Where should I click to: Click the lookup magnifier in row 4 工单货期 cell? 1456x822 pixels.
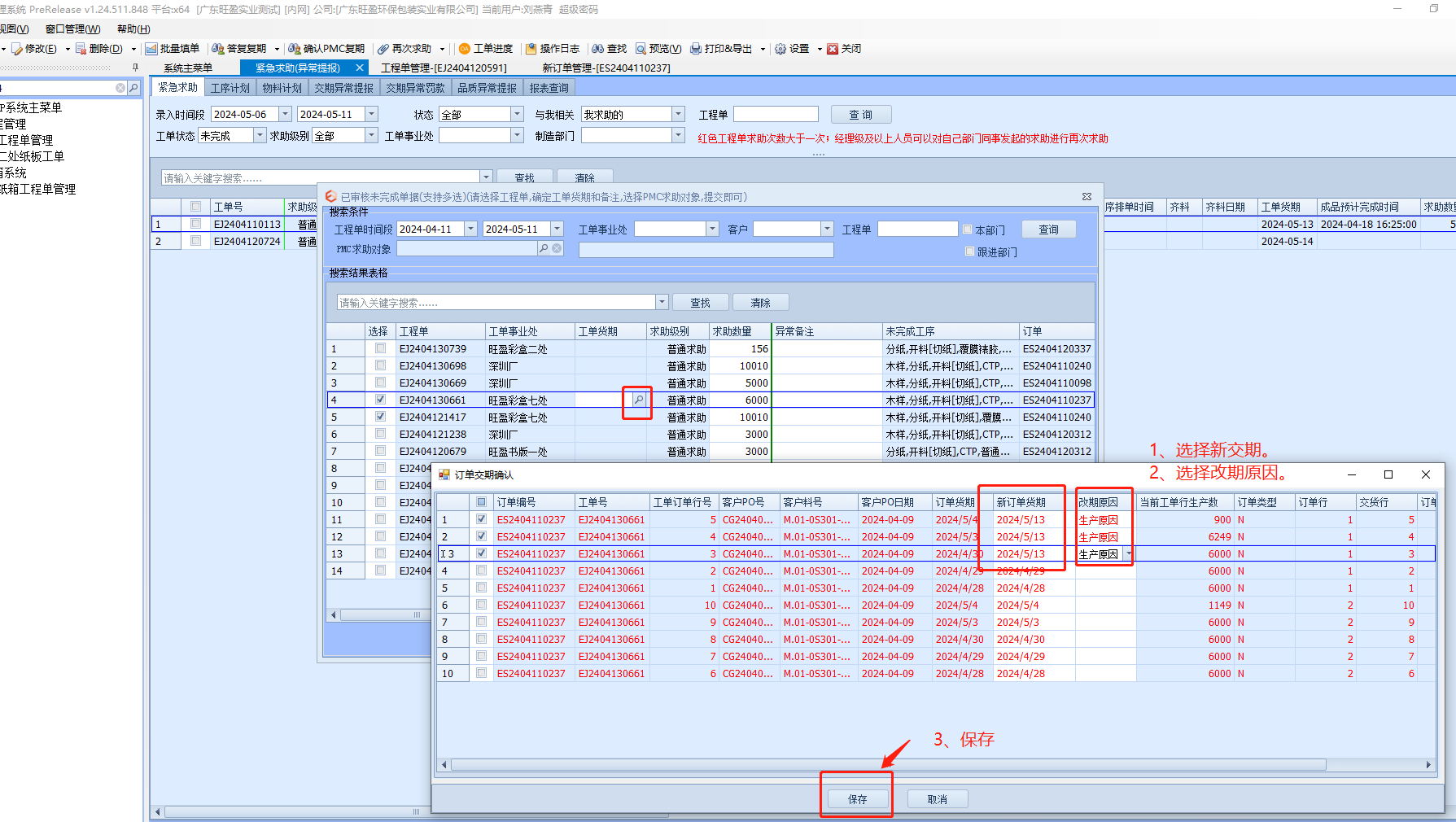click(639, 400)
